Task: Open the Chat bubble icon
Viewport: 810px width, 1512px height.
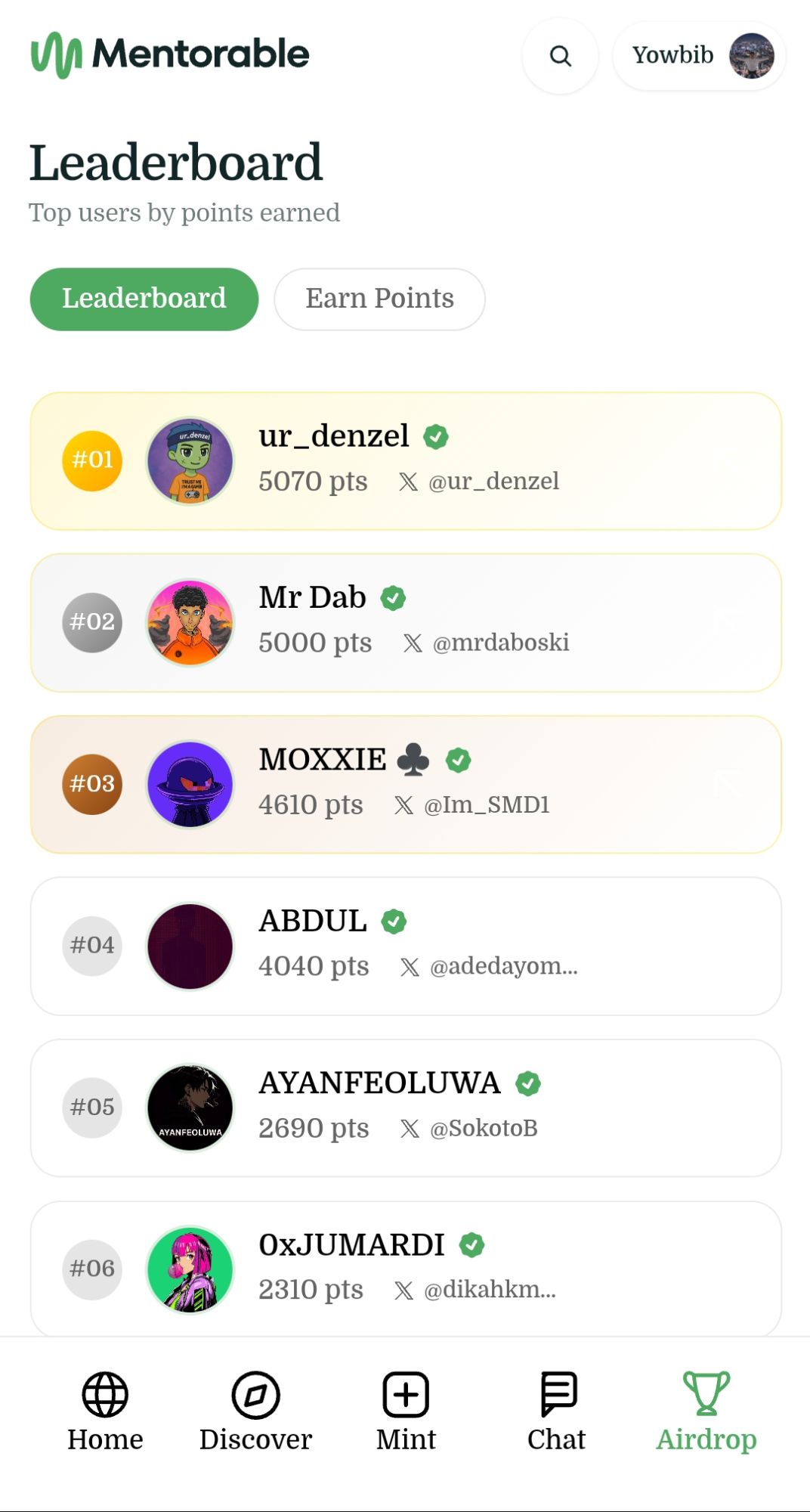Action: (x=558, y=1394)
